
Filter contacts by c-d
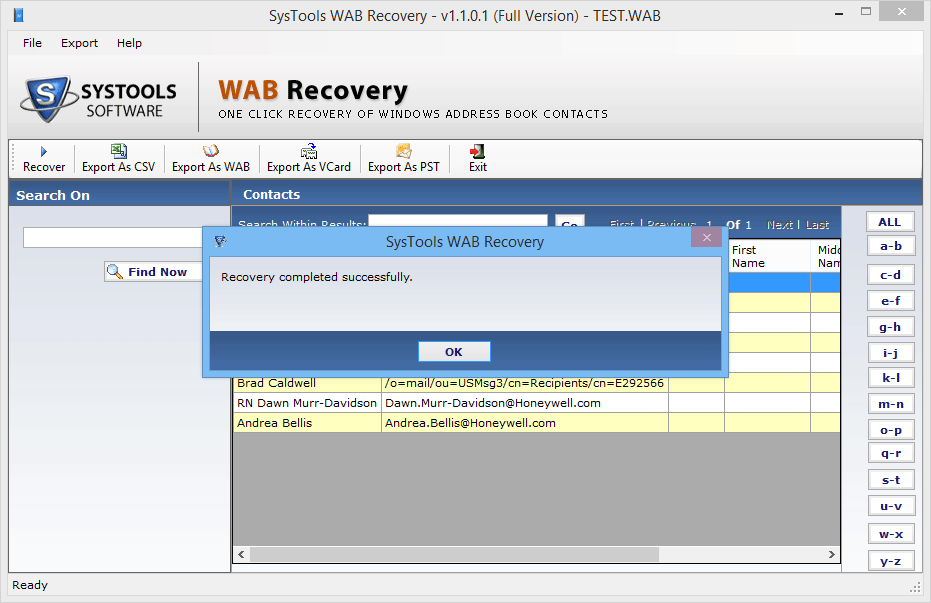891,275
